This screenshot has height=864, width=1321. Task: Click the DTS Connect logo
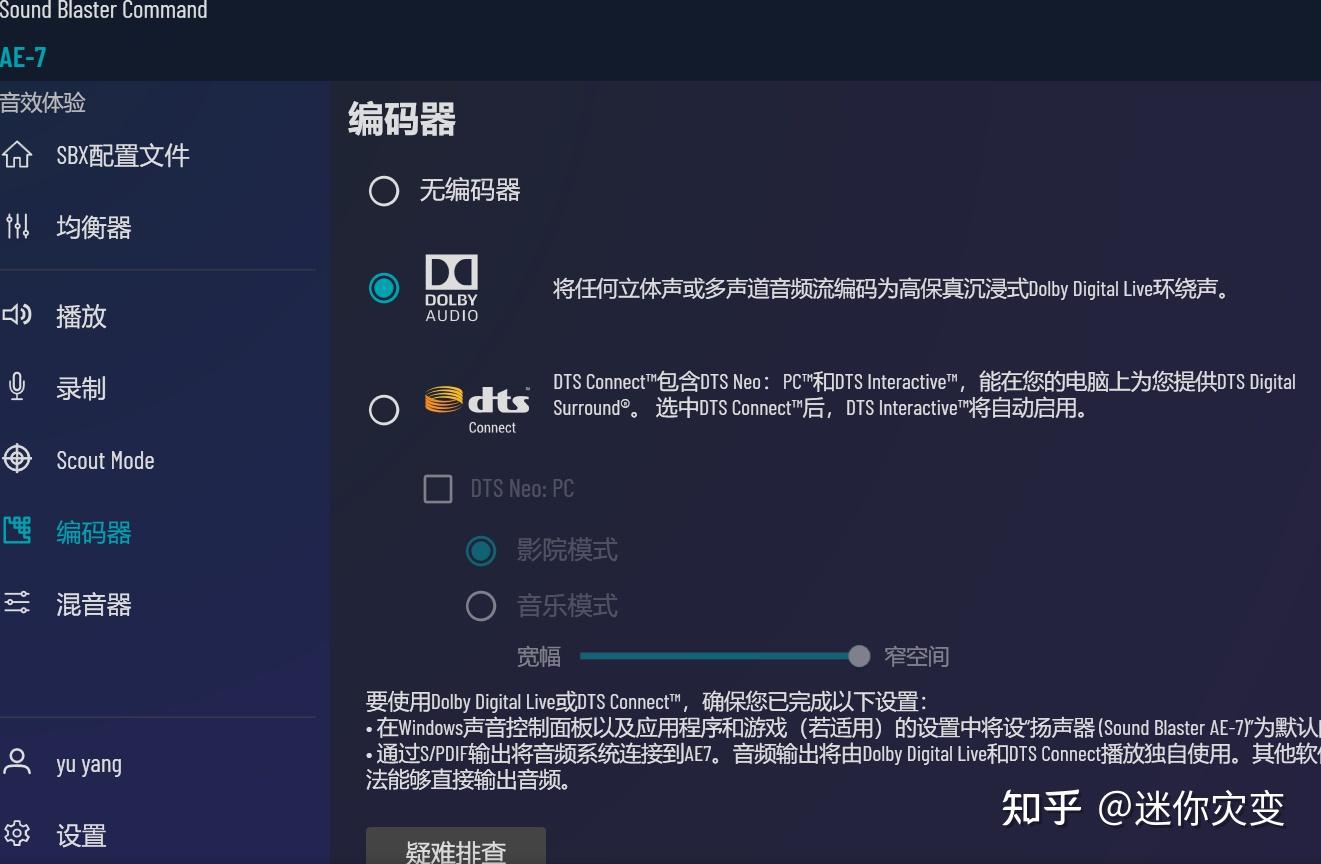[477, 404]
